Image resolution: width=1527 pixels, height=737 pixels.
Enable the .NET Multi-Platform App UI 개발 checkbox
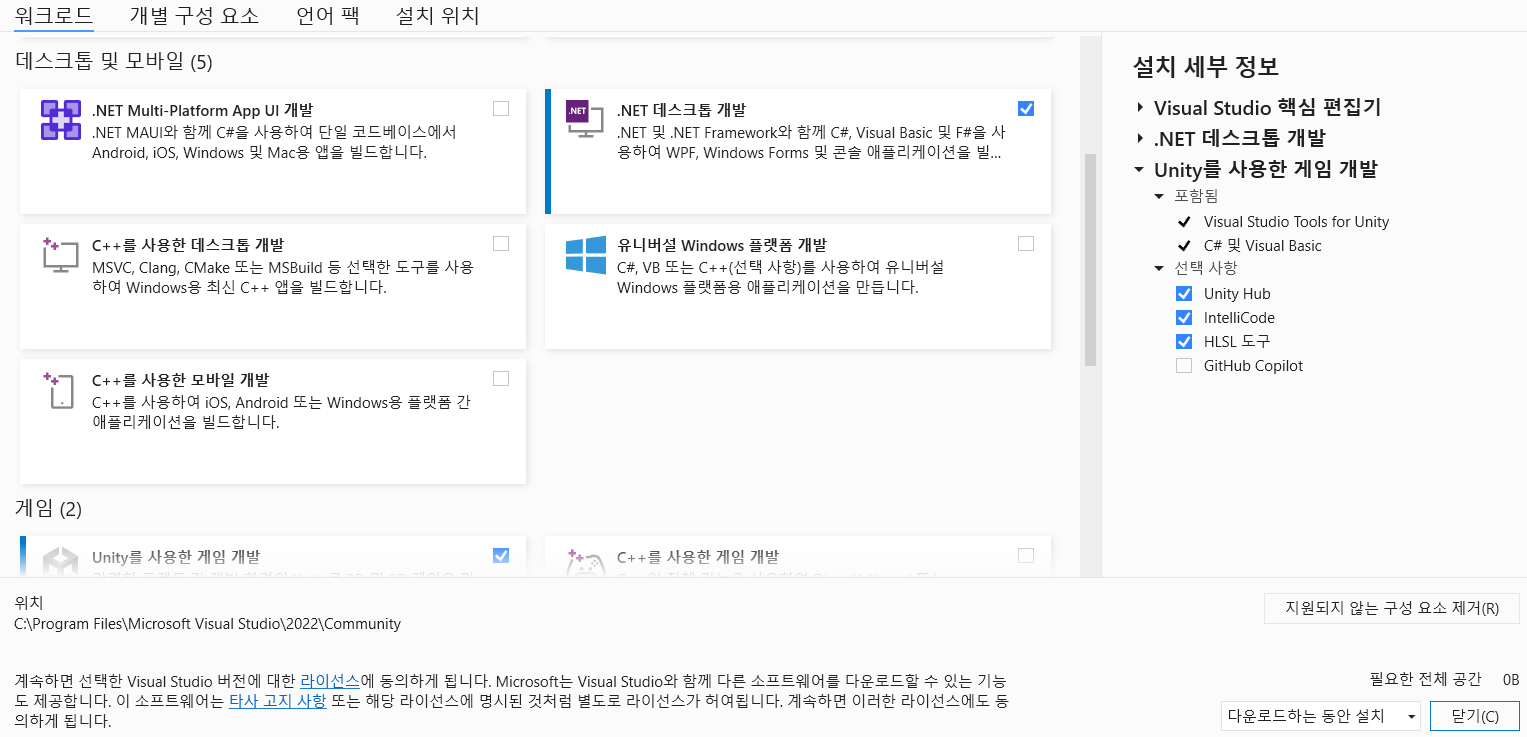coord(501,108)
